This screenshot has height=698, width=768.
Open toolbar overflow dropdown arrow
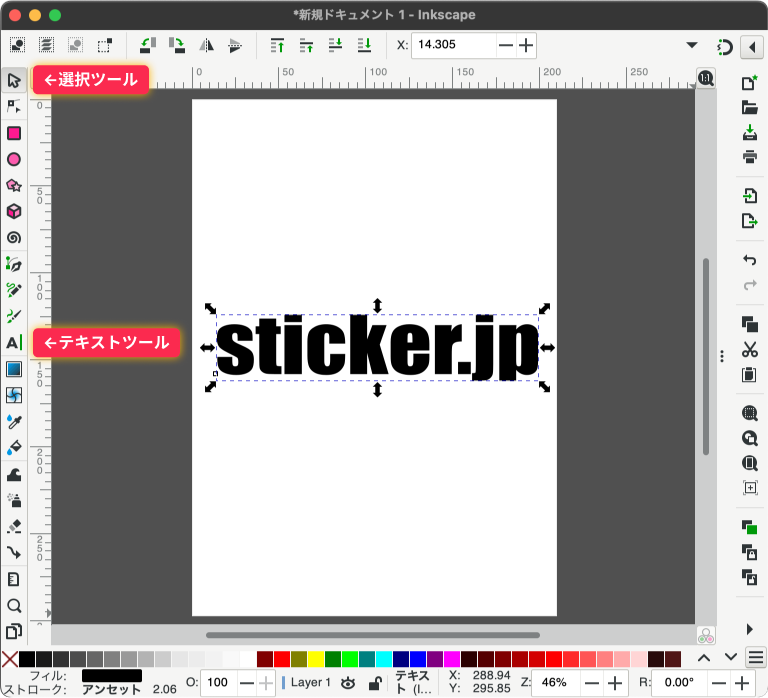coord(692,45)
